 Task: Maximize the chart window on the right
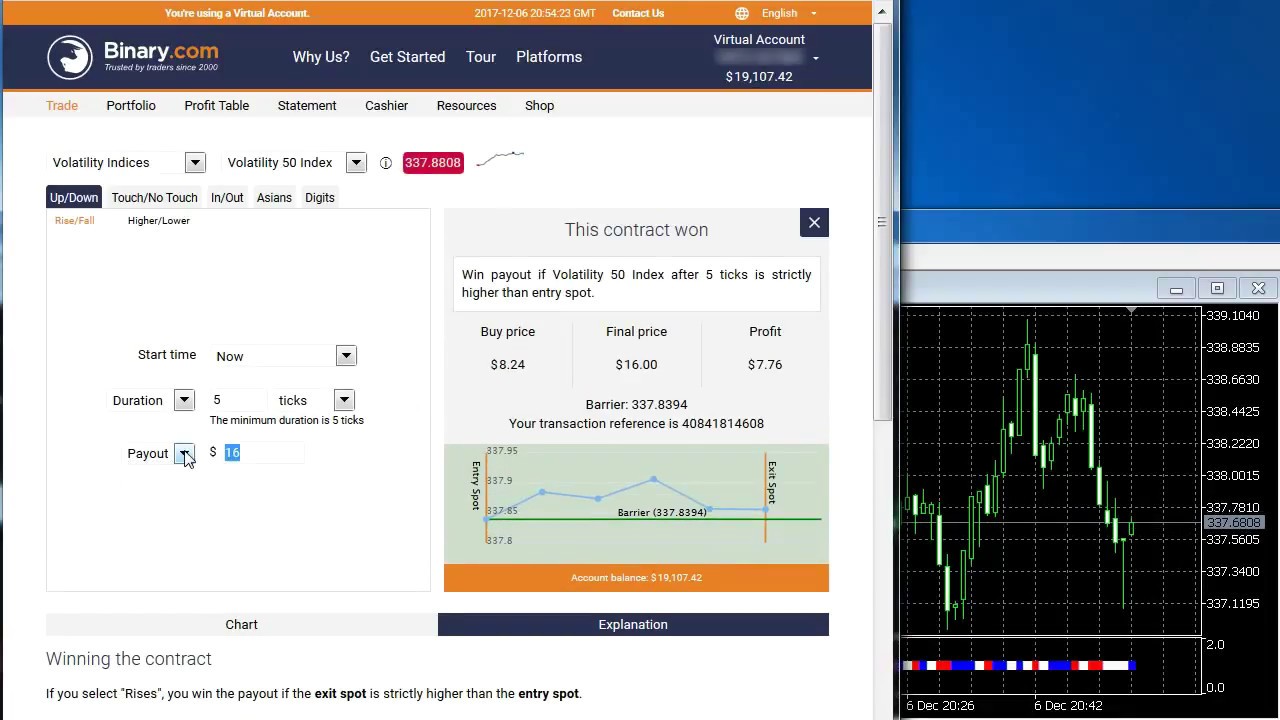tap(1217, 289)
